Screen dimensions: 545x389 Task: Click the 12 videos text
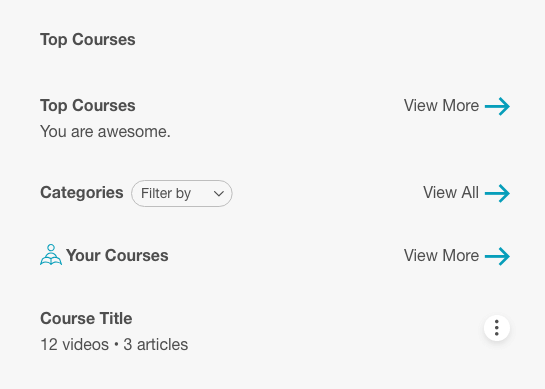point(74,345)
